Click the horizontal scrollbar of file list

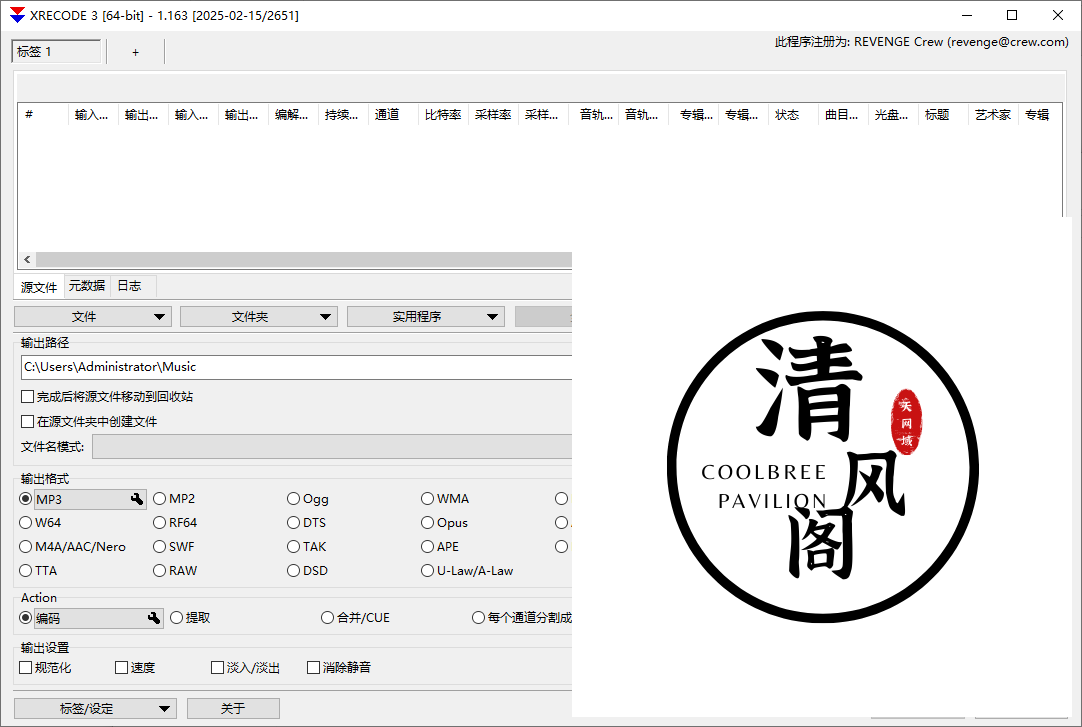pos(304,259)
